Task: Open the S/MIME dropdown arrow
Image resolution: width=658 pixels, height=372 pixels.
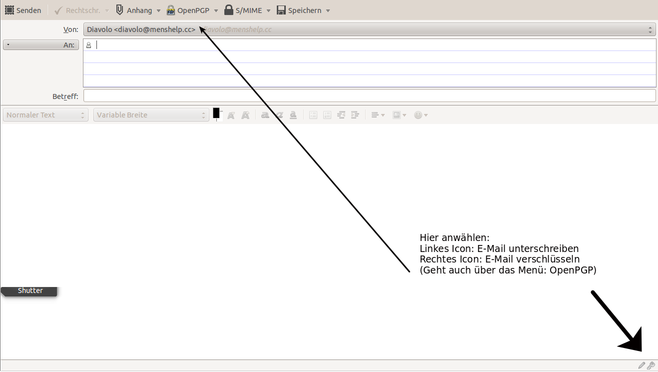Action: coord(269,10)
